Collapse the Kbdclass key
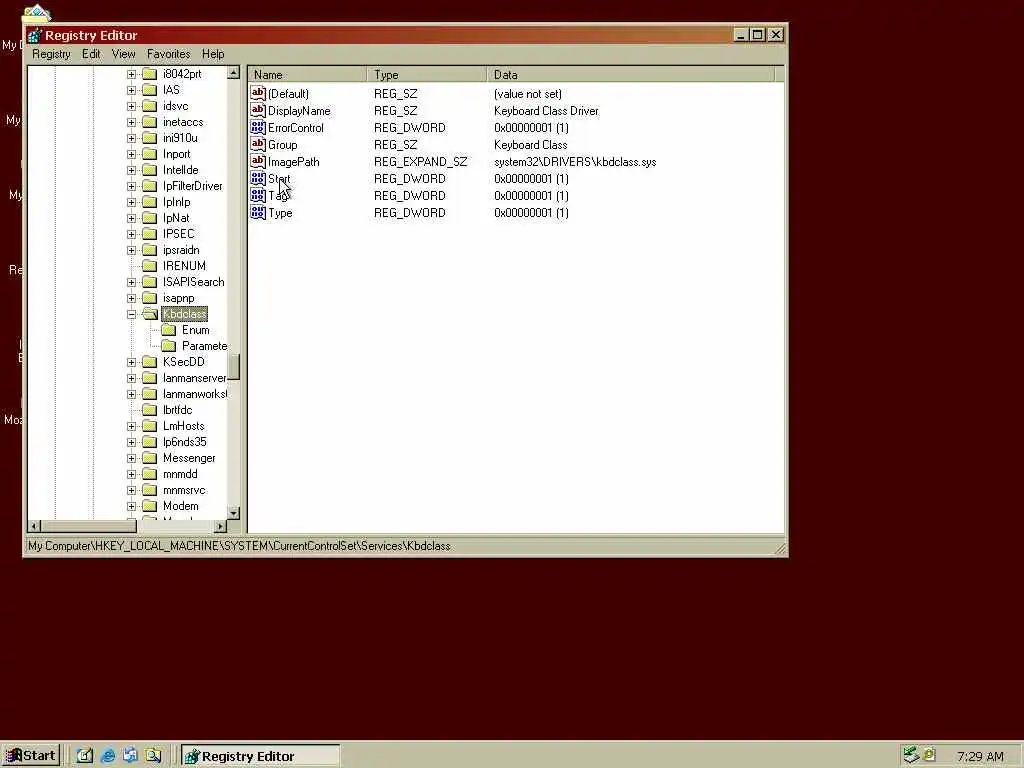1024x768 pixels. click(x=131, y=314)
